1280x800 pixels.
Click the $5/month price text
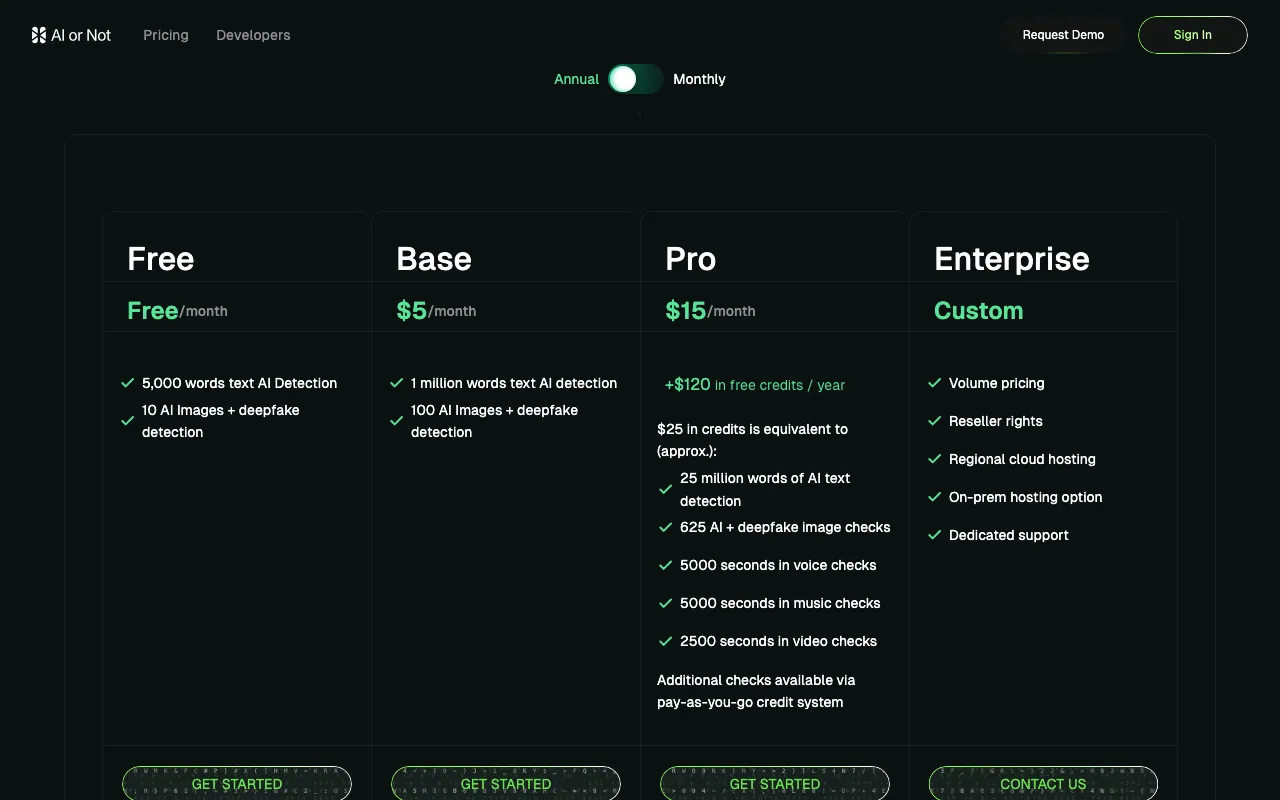tap(436, 311)
